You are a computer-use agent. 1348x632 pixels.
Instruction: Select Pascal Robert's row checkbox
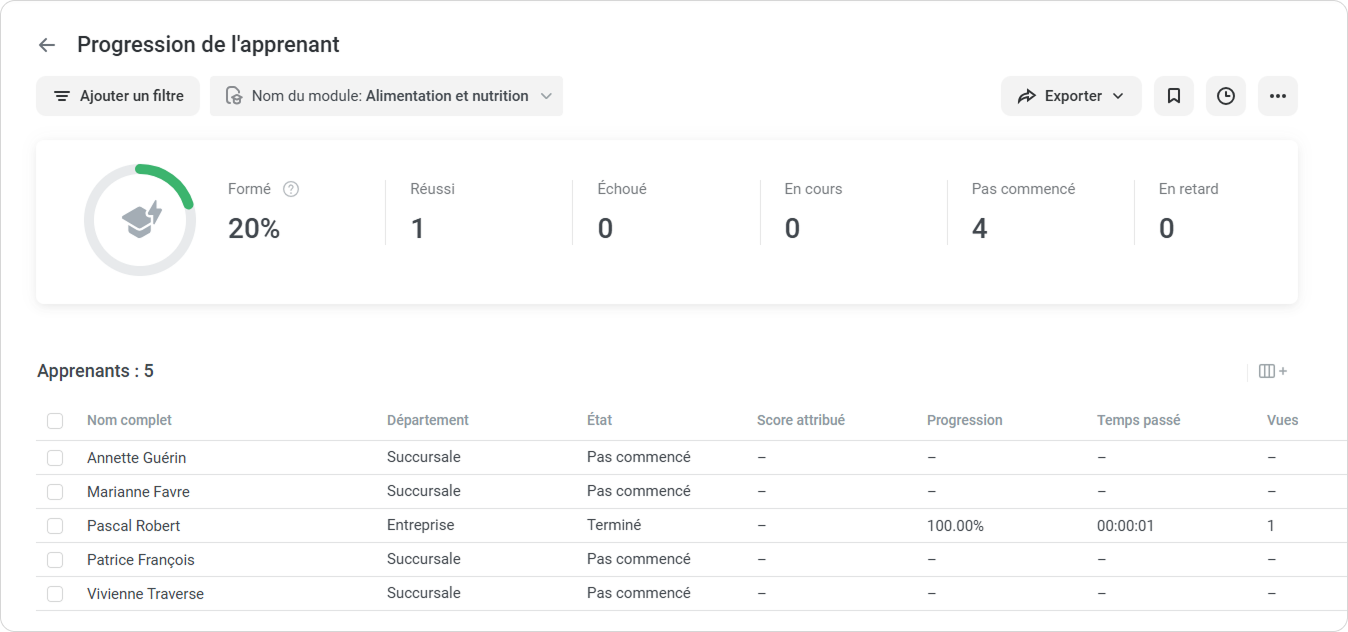click(55, 526)
